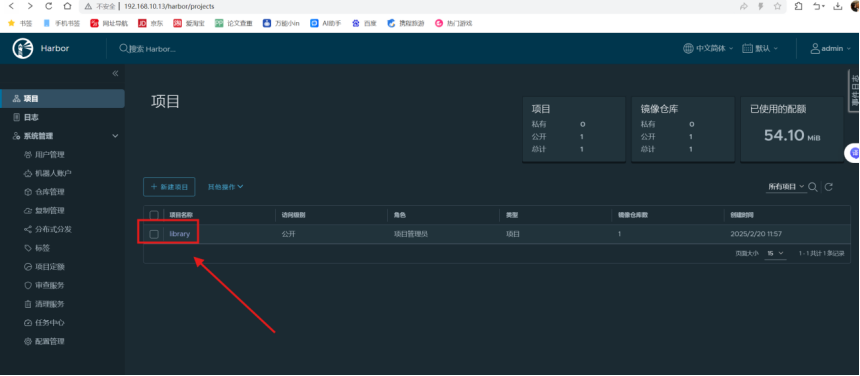Check the library project row checkbox
This screenshot has width=860, height=376.
coord(154,234)
